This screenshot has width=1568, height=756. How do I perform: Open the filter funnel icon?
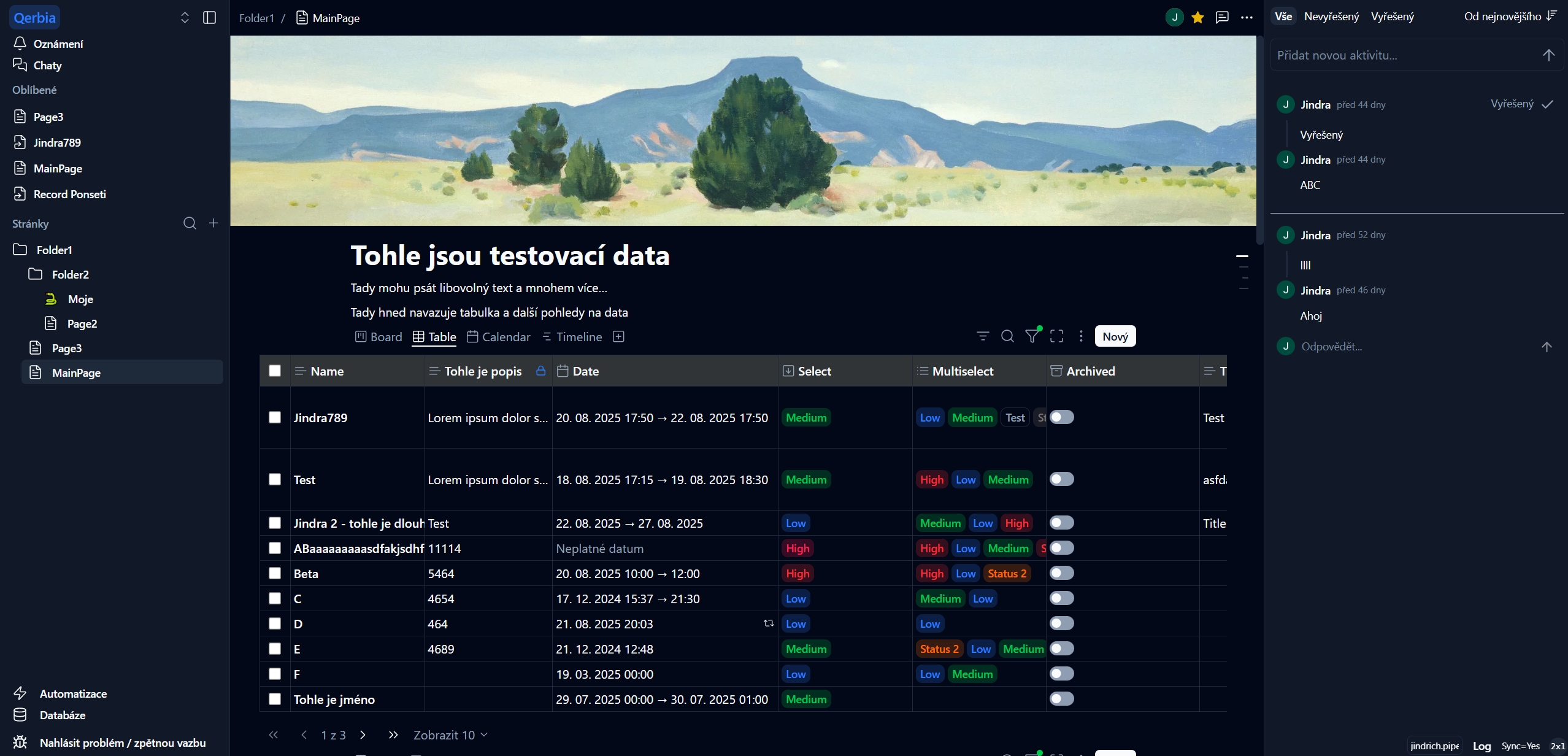click(1032, 336)
